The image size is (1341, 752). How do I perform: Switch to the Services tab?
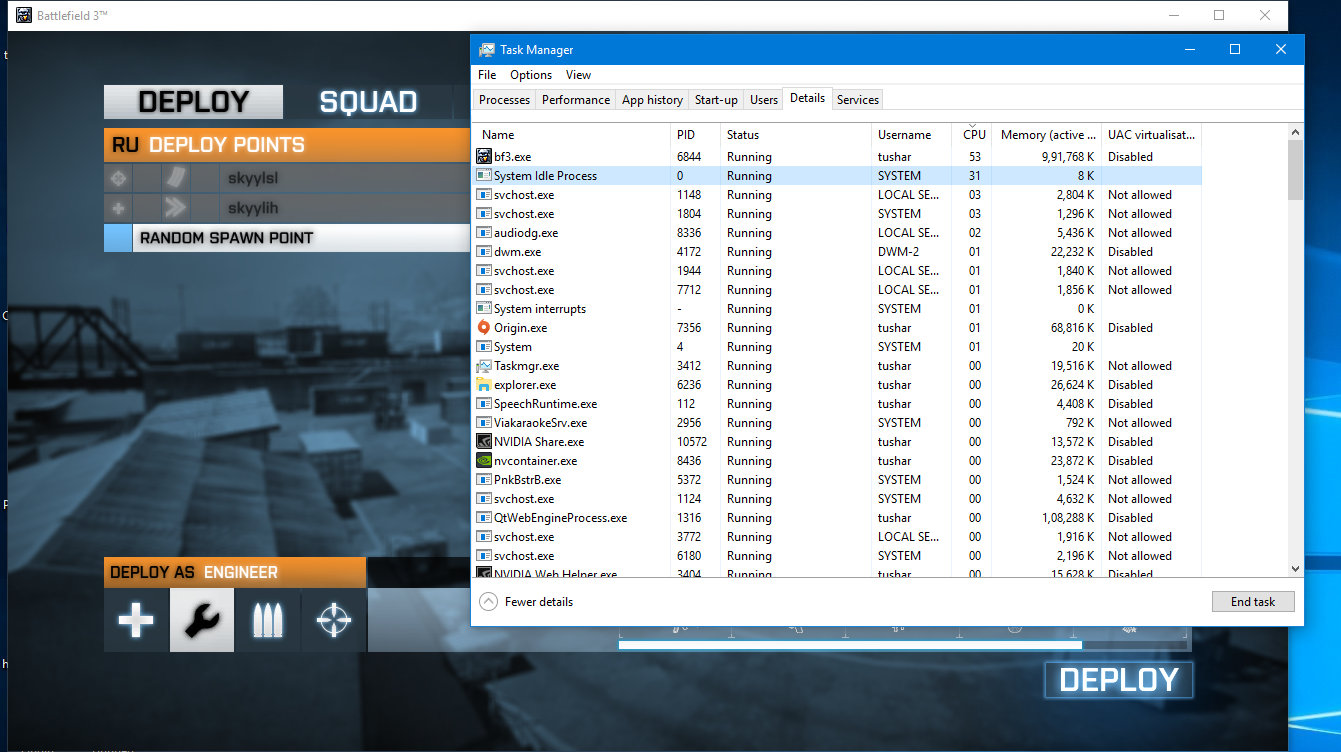858,100
